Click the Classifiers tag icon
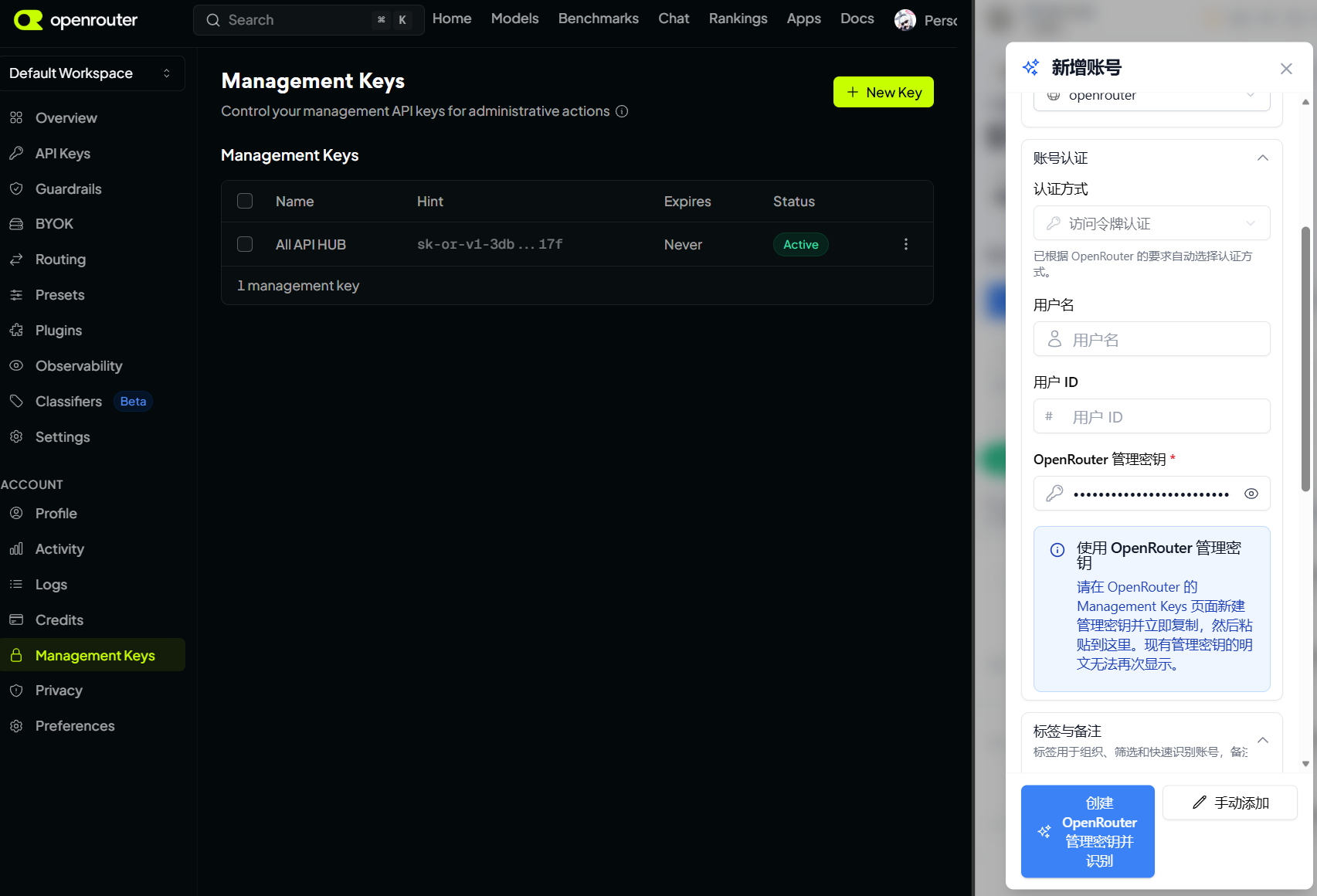Screen dimensions: 1317x896 [x=16, y=401]
